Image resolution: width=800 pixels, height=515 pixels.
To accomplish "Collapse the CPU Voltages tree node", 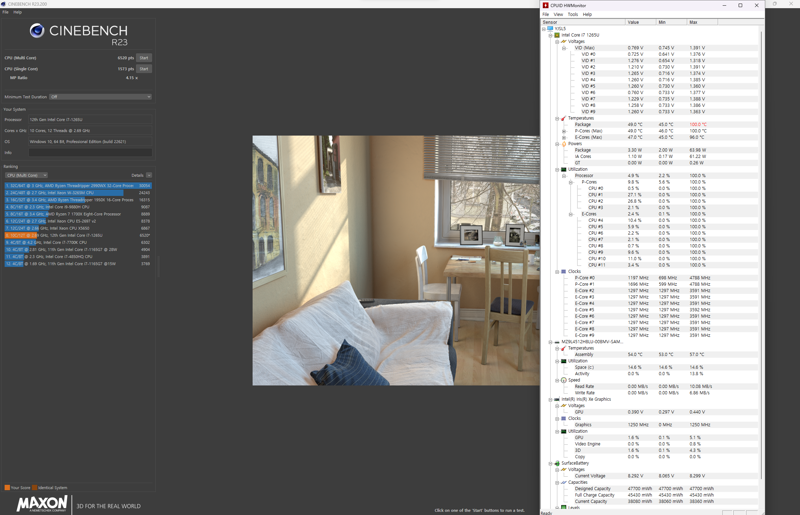I will 557,41.
